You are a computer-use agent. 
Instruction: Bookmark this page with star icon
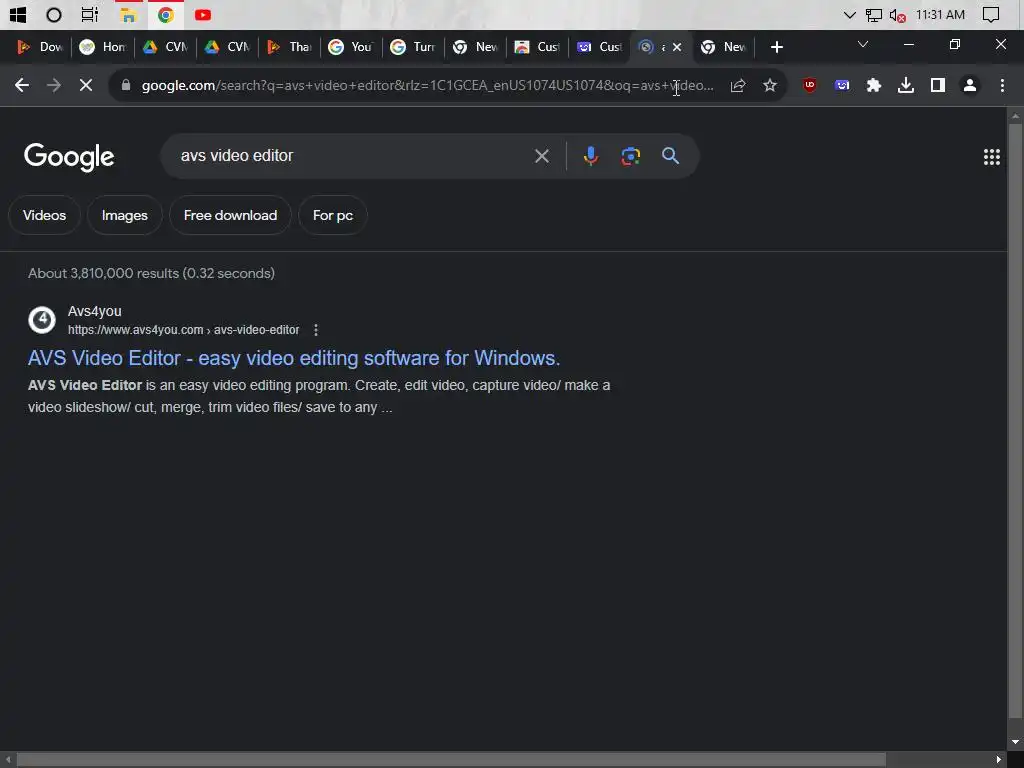coord(770,85)
